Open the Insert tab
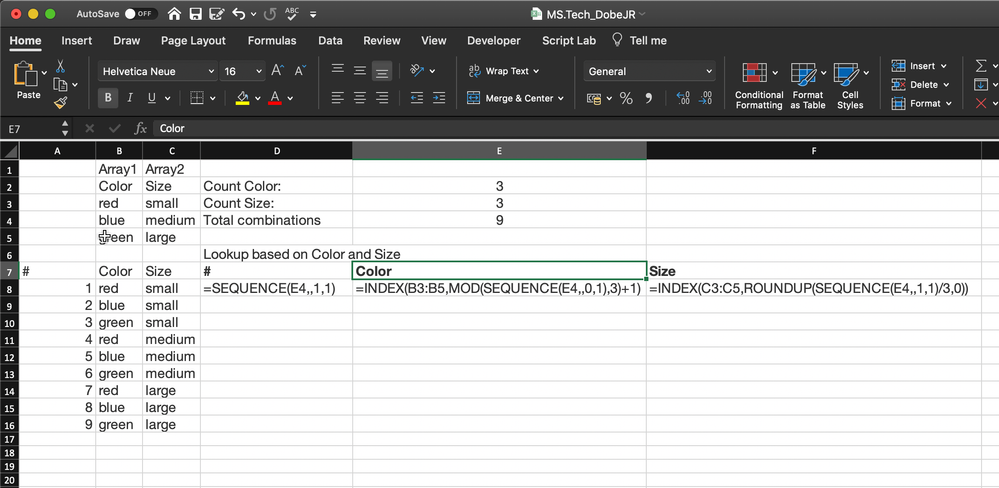 (76, 40)
